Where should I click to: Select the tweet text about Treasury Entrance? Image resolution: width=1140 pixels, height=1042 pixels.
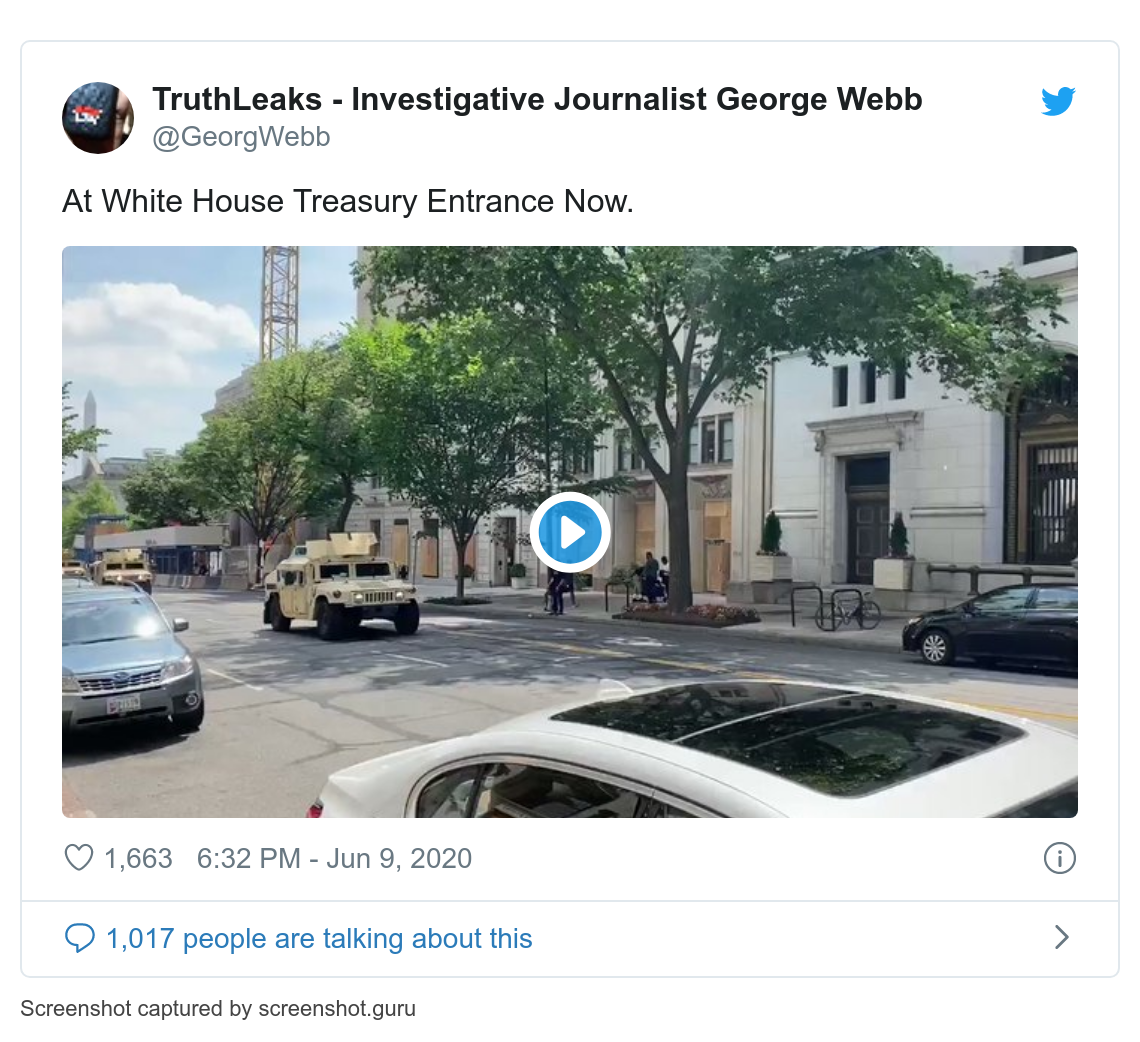coord(348,201)
